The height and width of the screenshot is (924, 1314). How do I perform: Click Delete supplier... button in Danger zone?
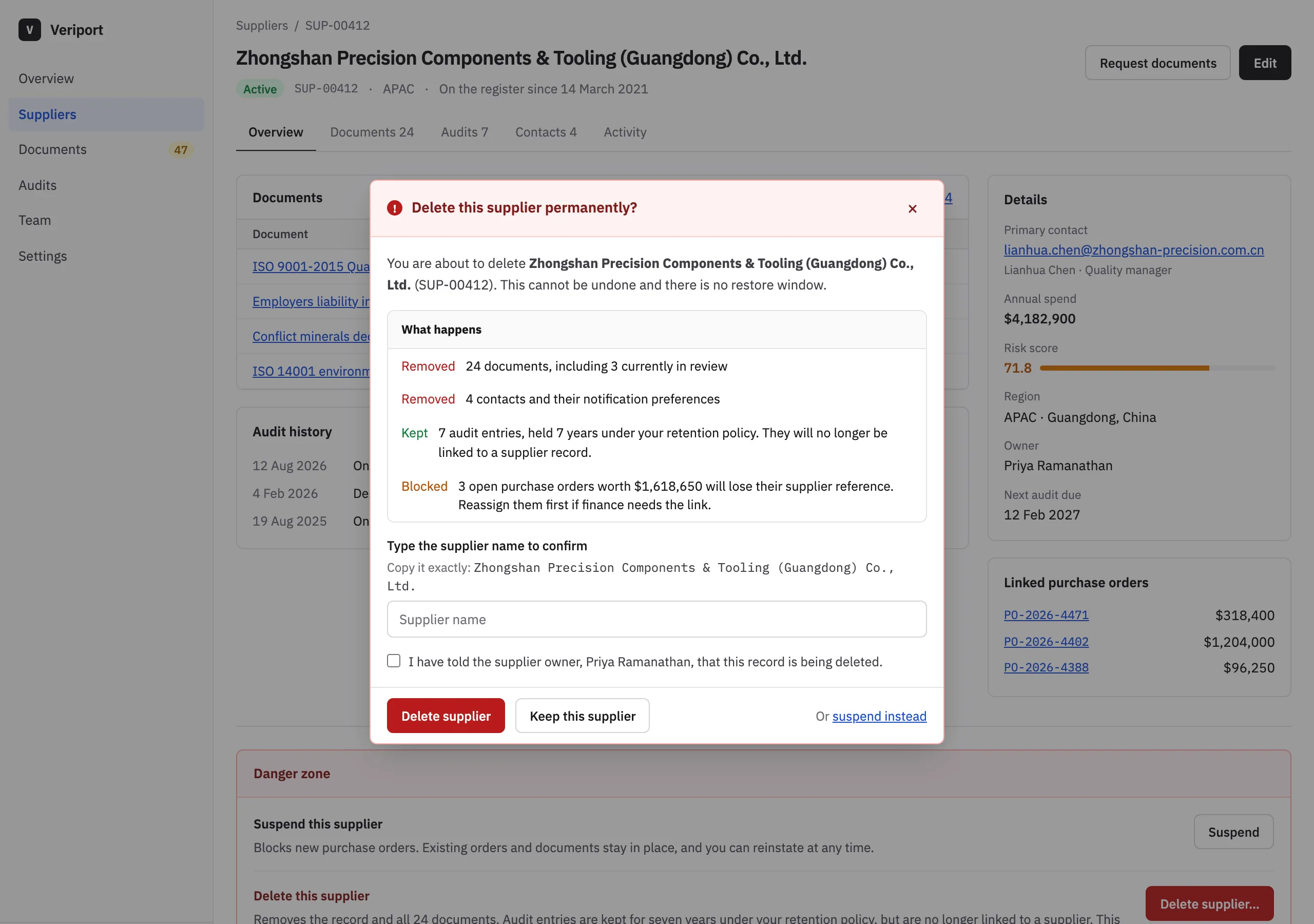pyautogui.click(x=1209, y=903)
